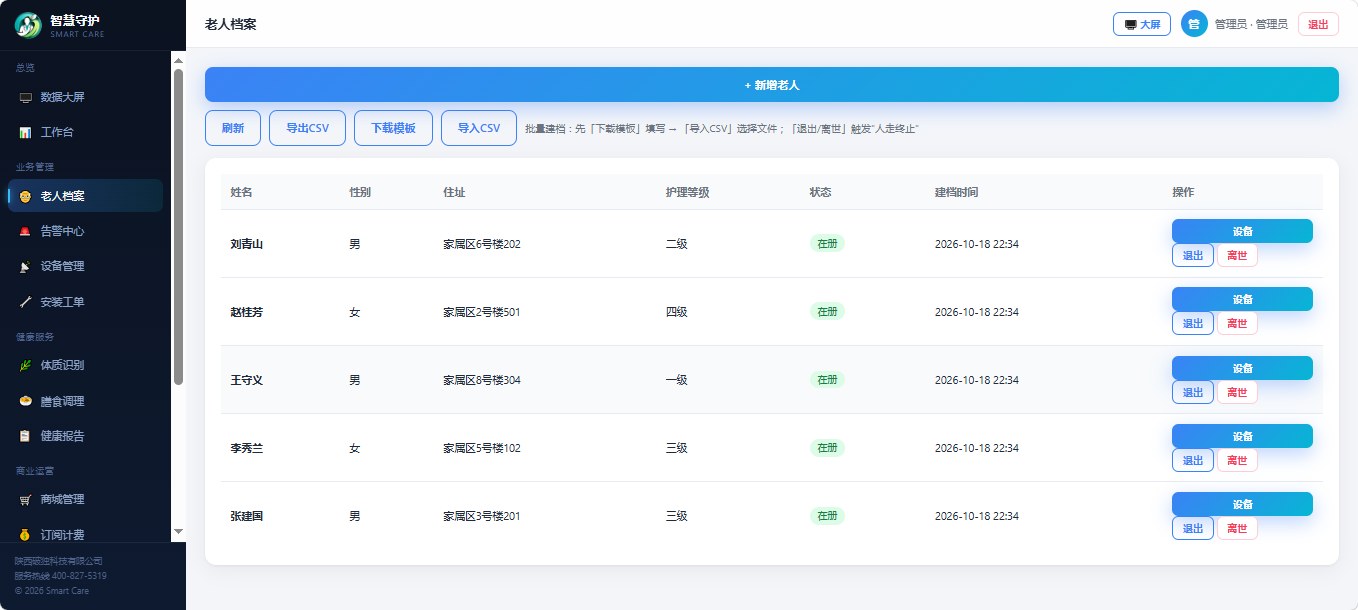Click the 健康报告 clipboard icon
Image resolution: width=1358 pixels, height=610 pixels.
(x=26, y=436)
